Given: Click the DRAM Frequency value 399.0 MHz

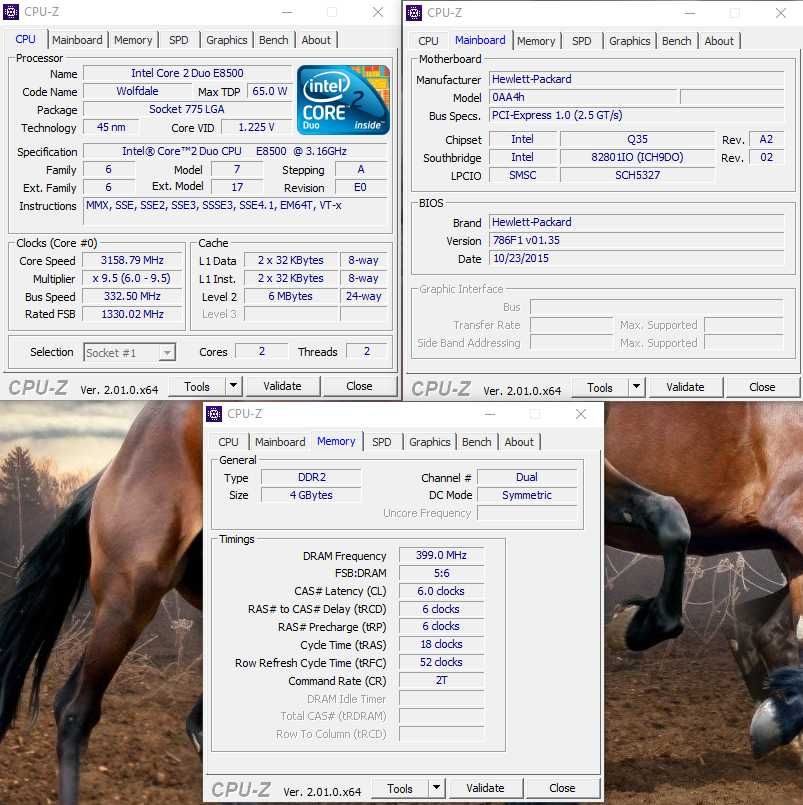Looking at the screenshot, I should pyautogui.click(x=442, y=555).
